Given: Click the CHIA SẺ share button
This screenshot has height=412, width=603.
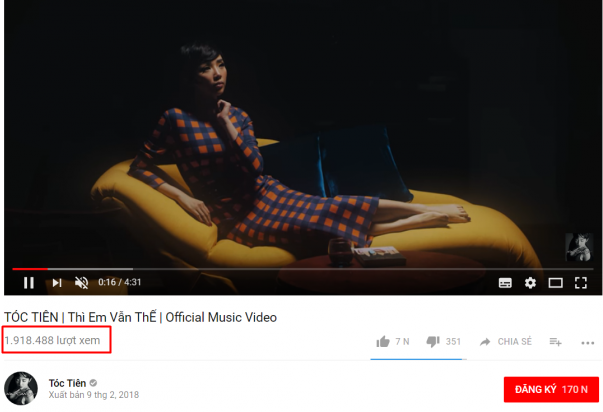Looking at the screenshot, I should tap(506, 342).
